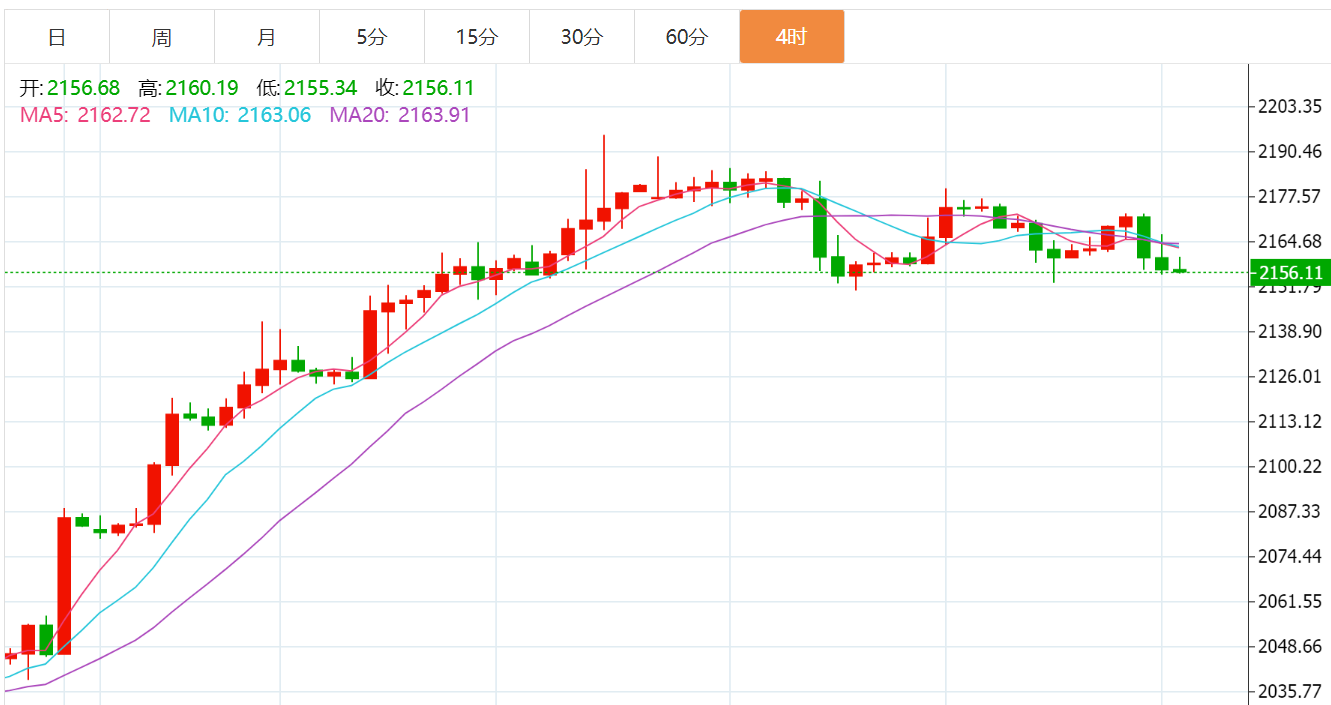
Task: Select the MA20: 2163.91 indicator label
Action: point(400,115)
